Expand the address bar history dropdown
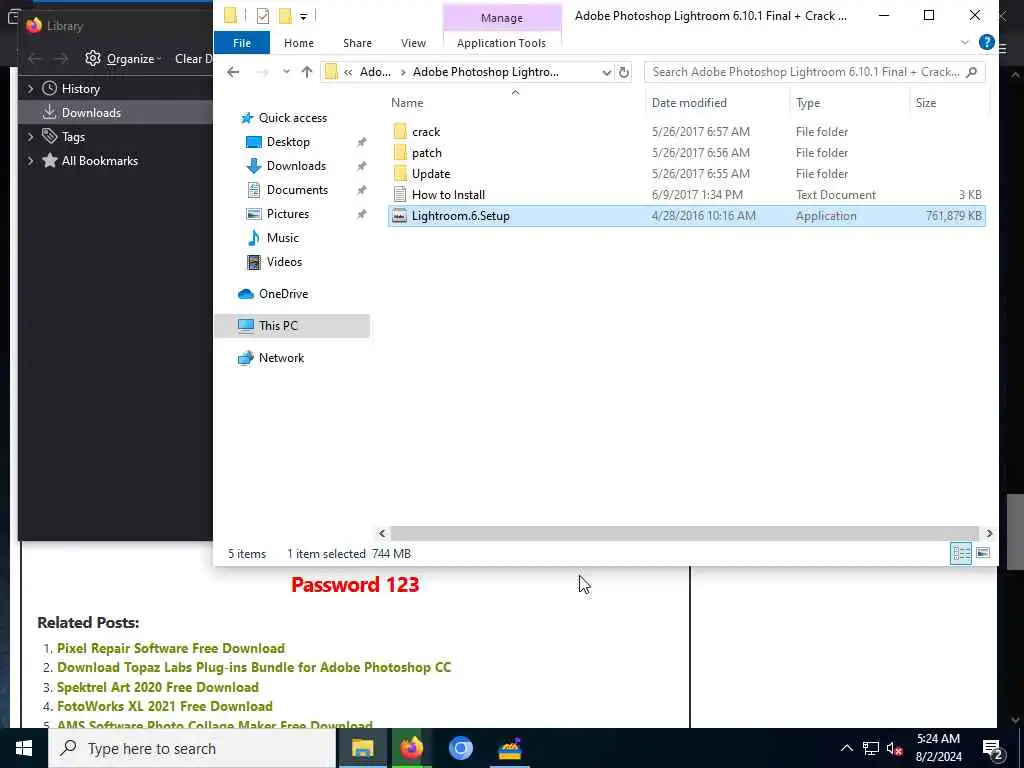This screenshot has width=1024, height=768. point(607,72)
